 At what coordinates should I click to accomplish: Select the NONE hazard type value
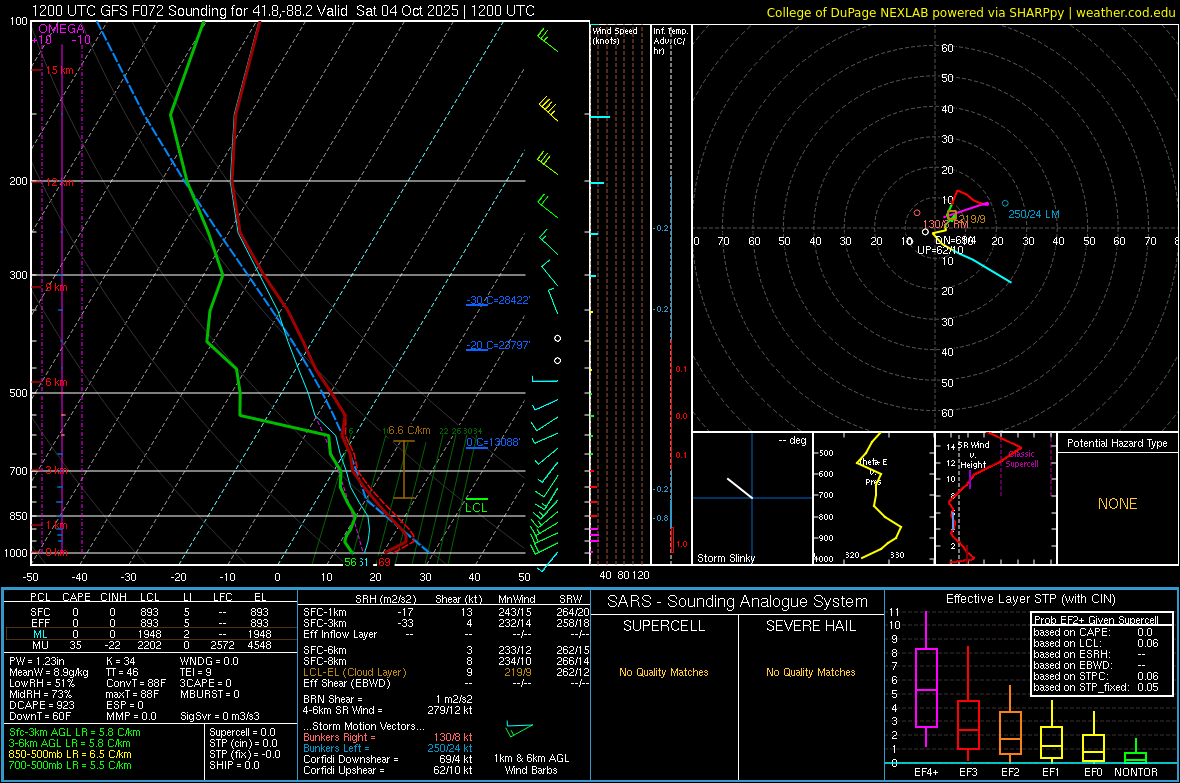pyautogui.click(x=1117, y=504)
